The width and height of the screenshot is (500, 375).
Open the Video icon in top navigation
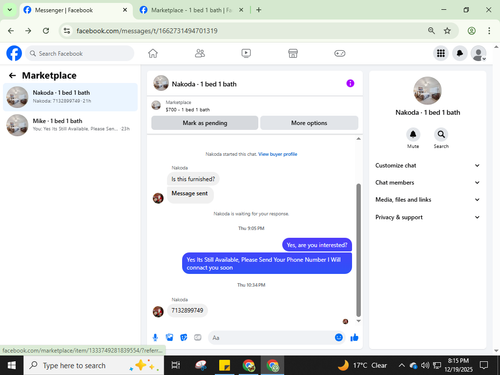coord(246,53)
